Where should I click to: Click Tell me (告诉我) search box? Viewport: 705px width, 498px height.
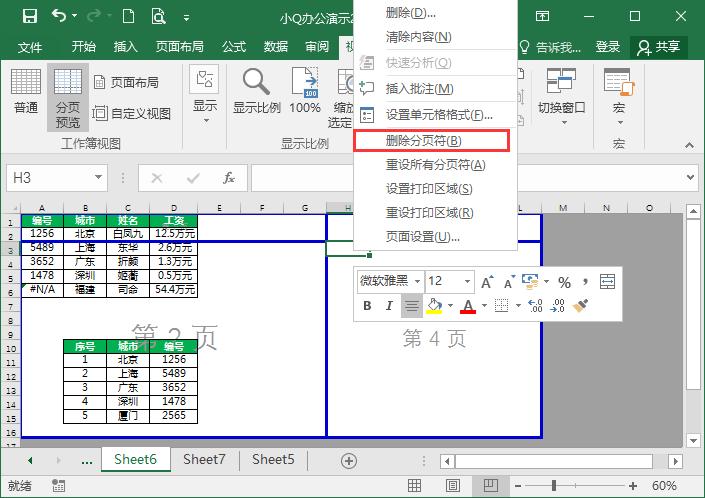click(x=550, y=47)
